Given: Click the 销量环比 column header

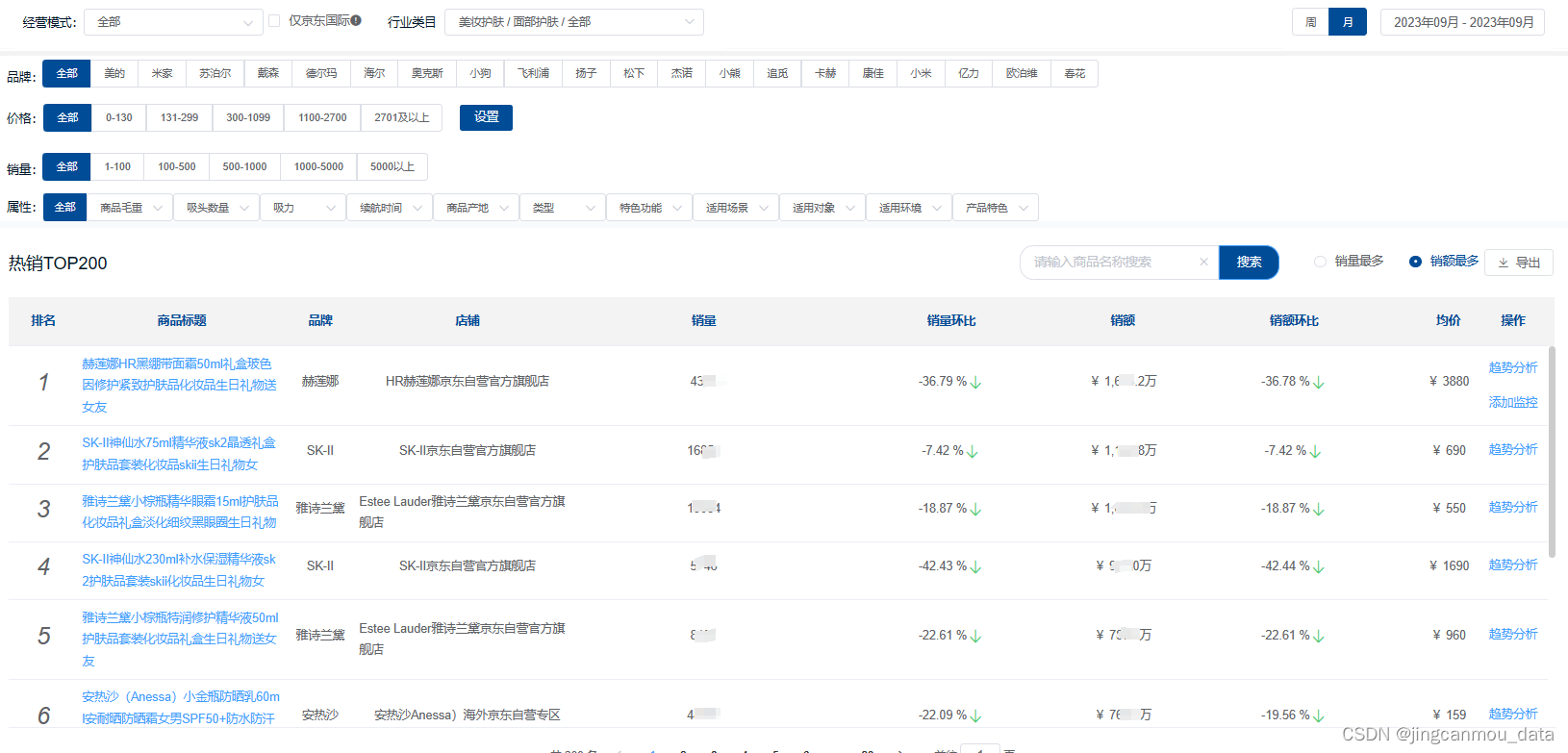Looking at the screenshot, I should 951,320.
